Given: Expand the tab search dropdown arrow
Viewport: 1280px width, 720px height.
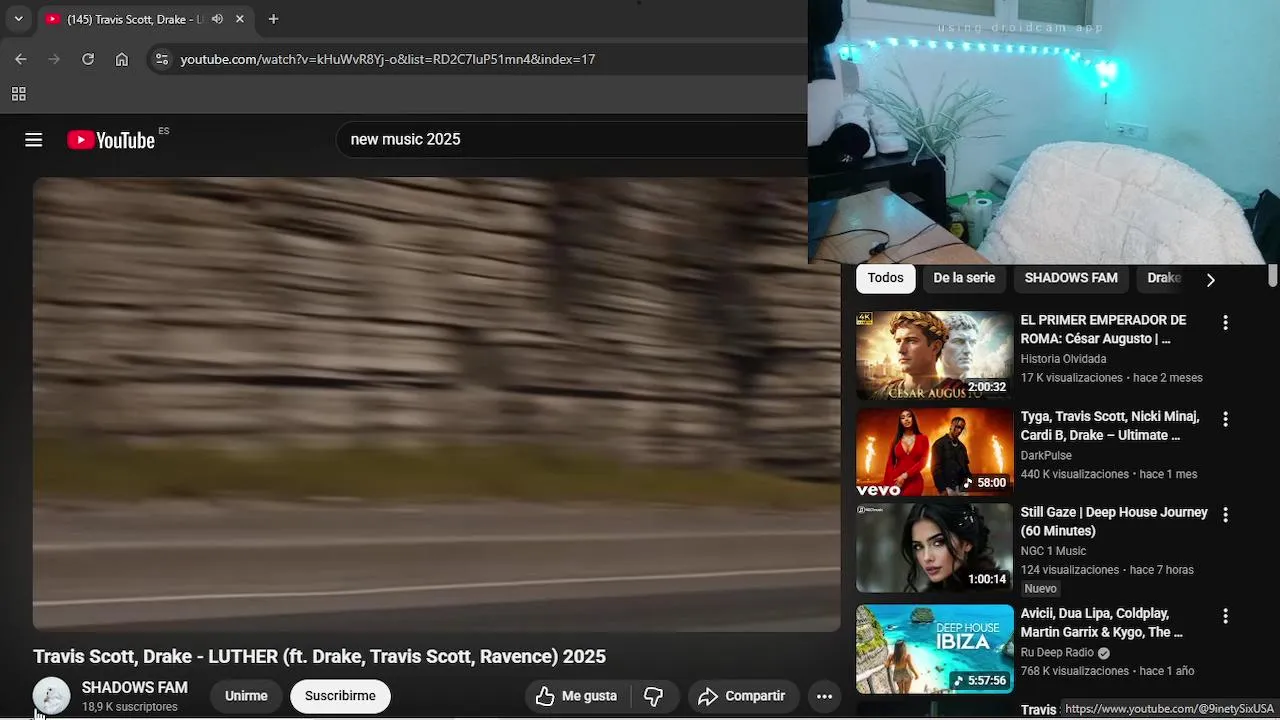Looking at the screenshot, I should pyautogui.click(x=18, y=19).
